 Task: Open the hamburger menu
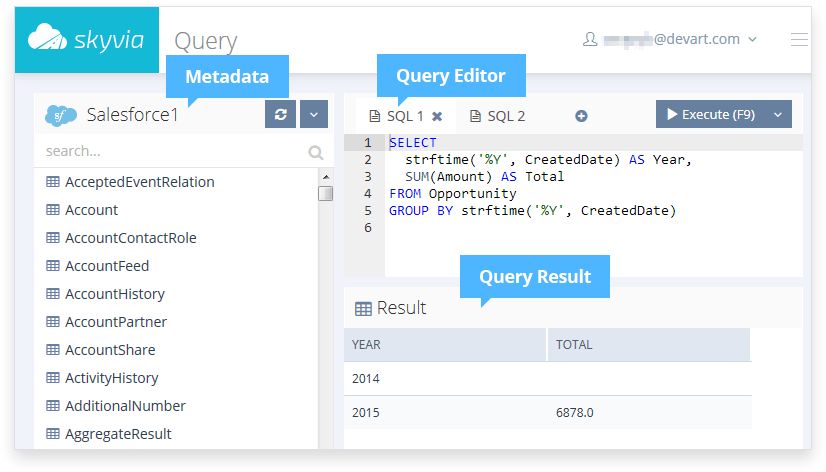coord(799,40)
